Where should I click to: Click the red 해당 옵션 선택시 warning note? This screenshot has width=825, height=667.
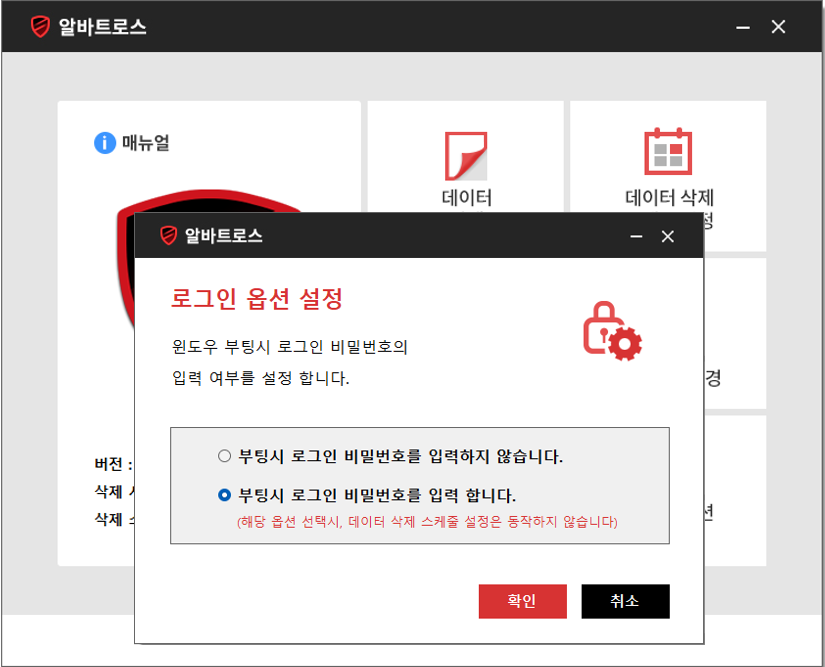tap(427, 522)
